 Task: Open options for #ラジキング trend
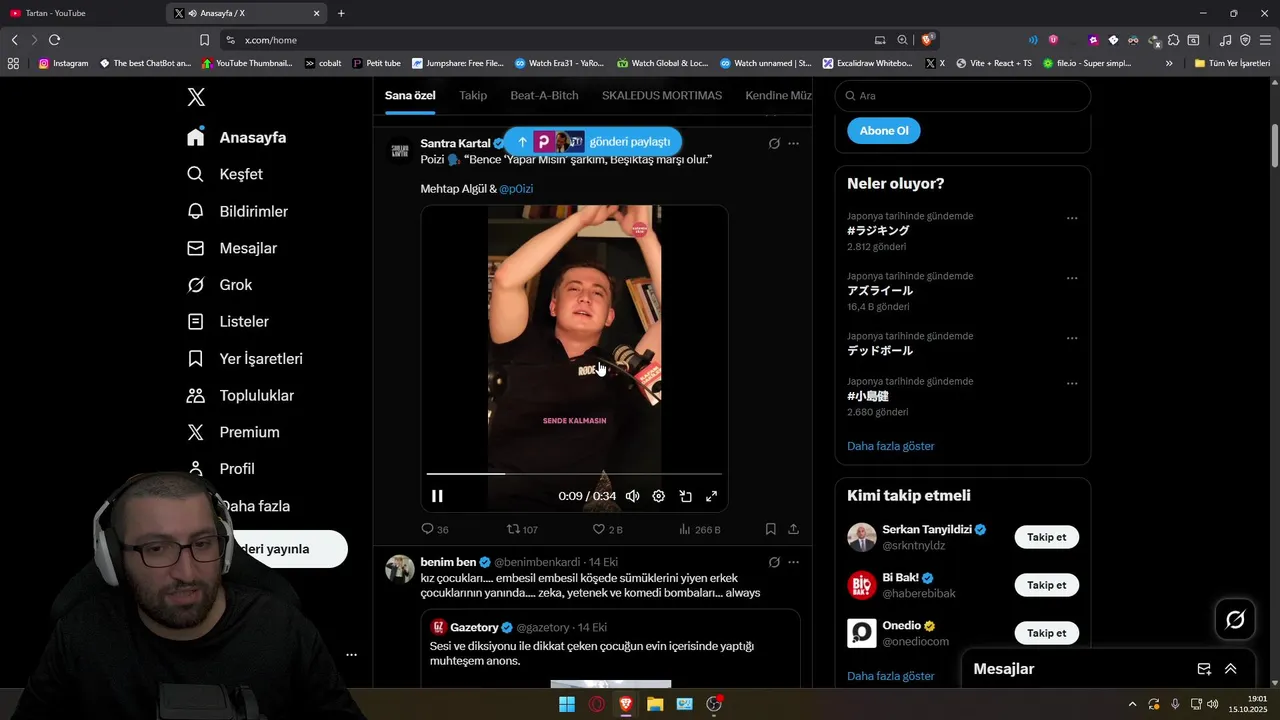pyautogui.click(x=1072, y=218)
